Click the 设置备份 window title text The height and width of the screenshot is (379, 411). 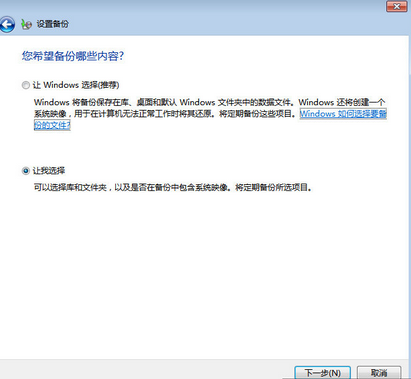pyautogui.click(x=53, y=24)
